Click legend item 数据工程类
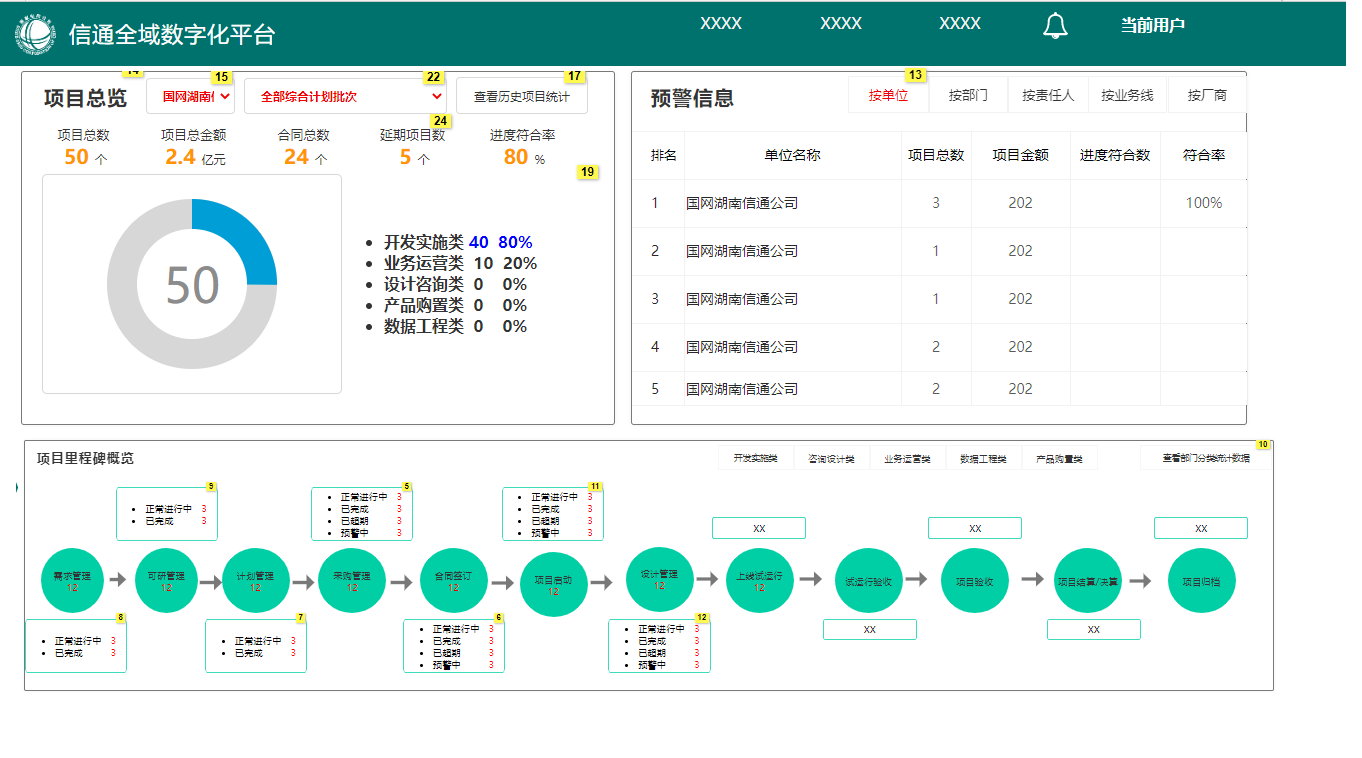 pos(455,326)
